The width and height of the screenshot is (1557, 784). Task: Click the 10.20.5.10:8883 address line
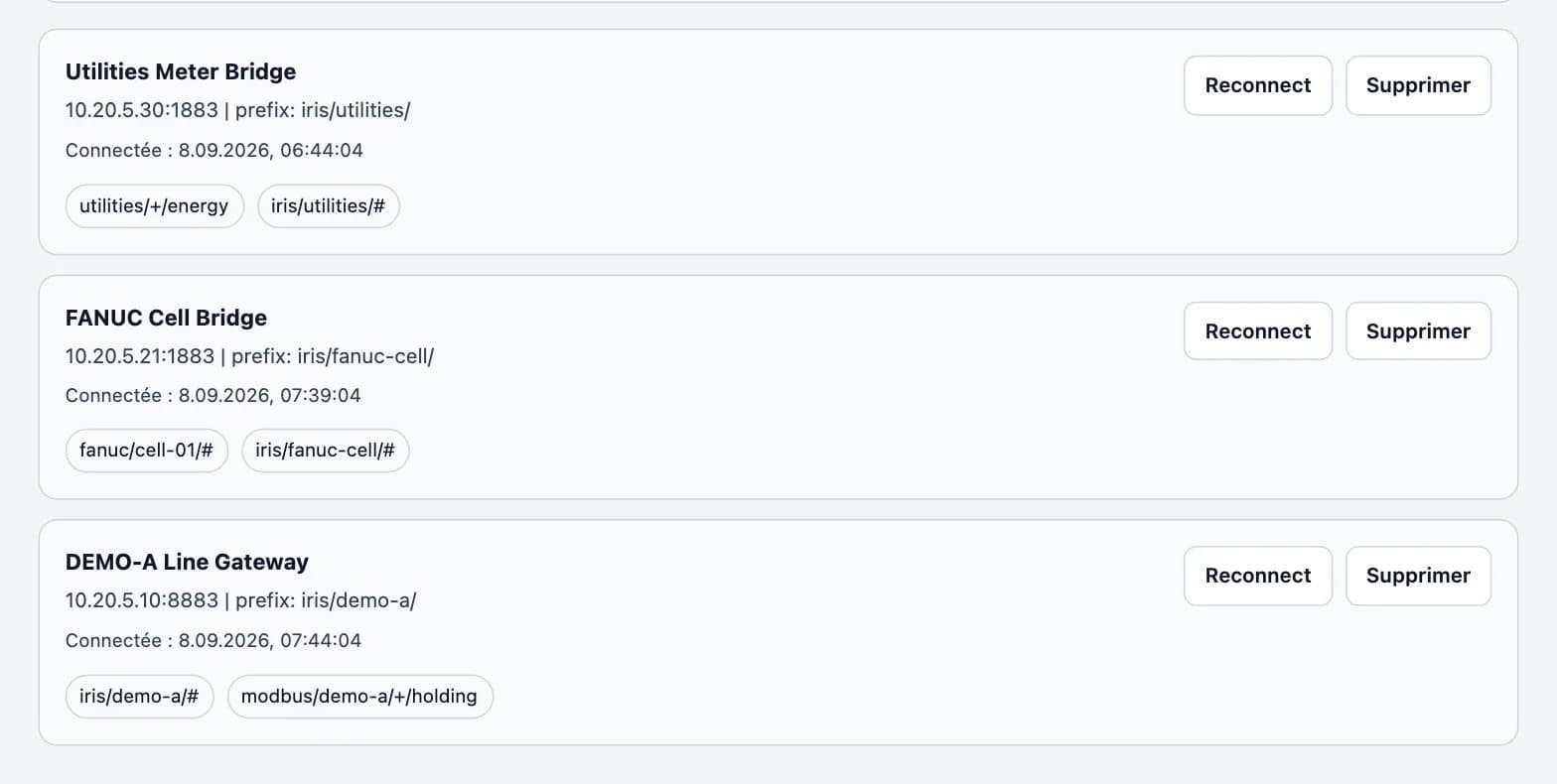click(240, 600)
